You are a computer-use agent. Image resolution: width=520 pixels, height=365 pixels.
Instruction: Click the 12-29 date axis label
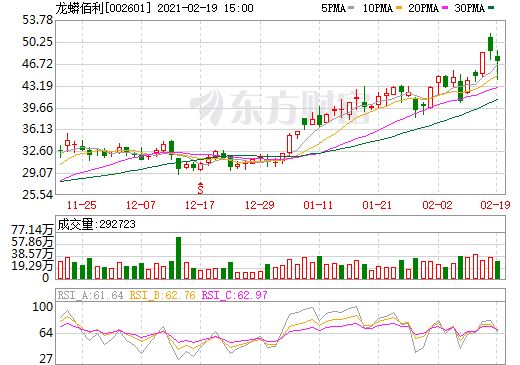pos(260,205)
